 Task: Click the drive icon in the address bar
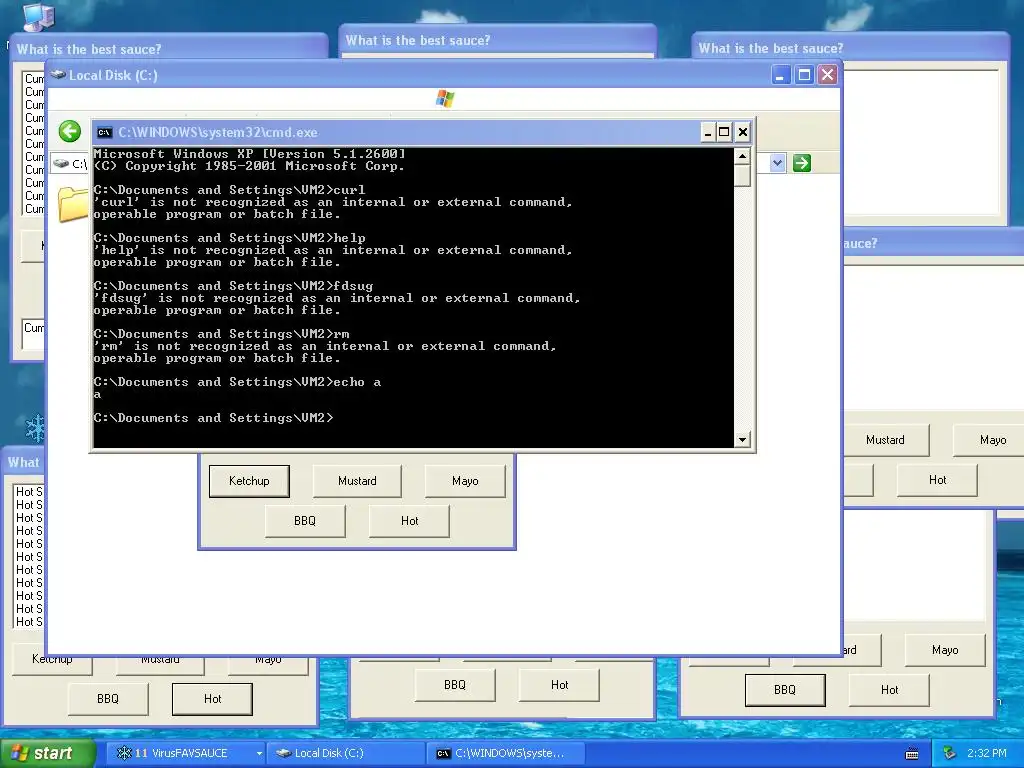tap(61, 163)
